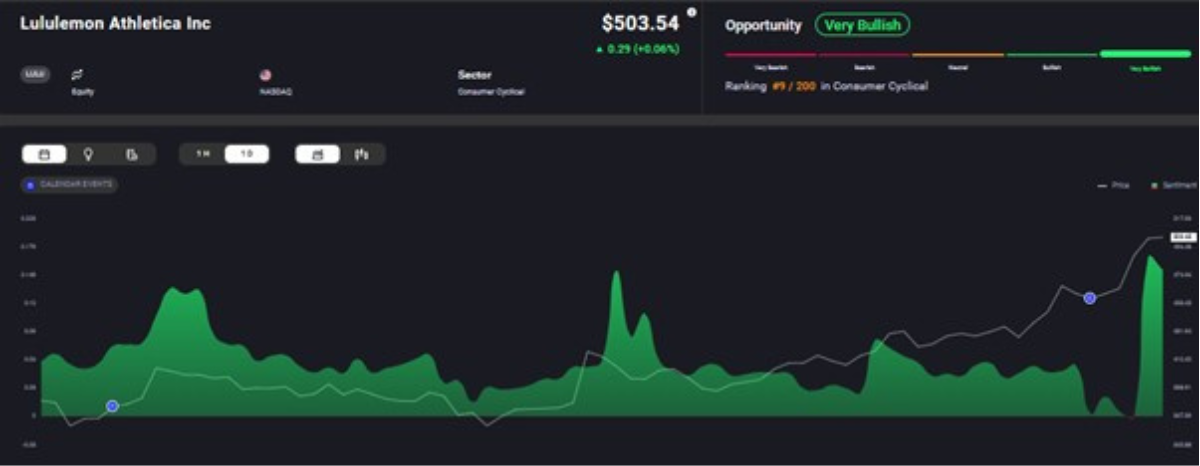Toggle the Calendar Events filter chip
This screenshot has height=466, width=1200.
pyautogui.click(x=69, y=185)
